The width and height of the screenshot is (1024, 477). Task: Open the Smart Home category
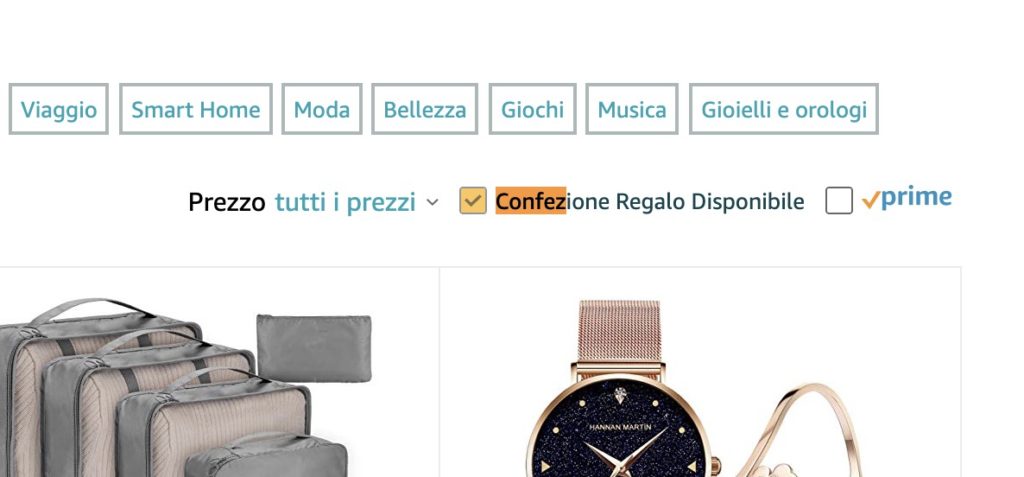click(x=195, y=109)
